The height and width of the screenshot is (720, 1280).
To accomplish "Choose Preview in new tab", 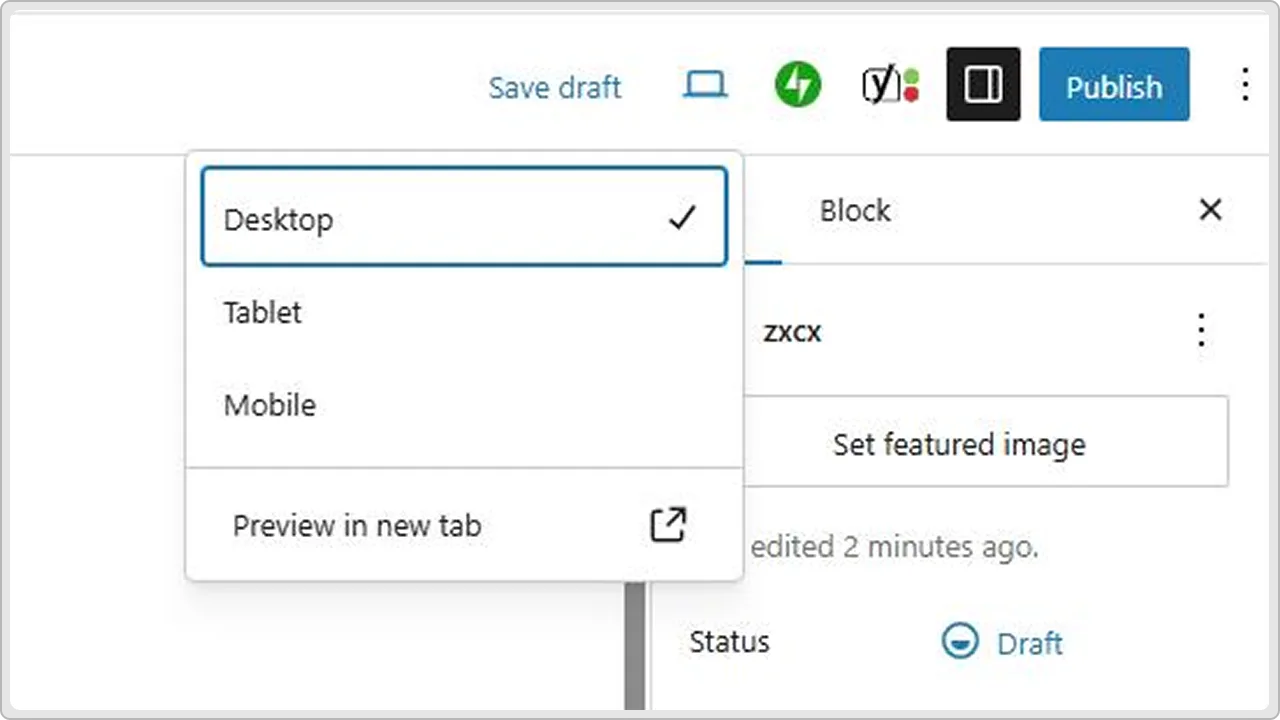I will [357, 525].
